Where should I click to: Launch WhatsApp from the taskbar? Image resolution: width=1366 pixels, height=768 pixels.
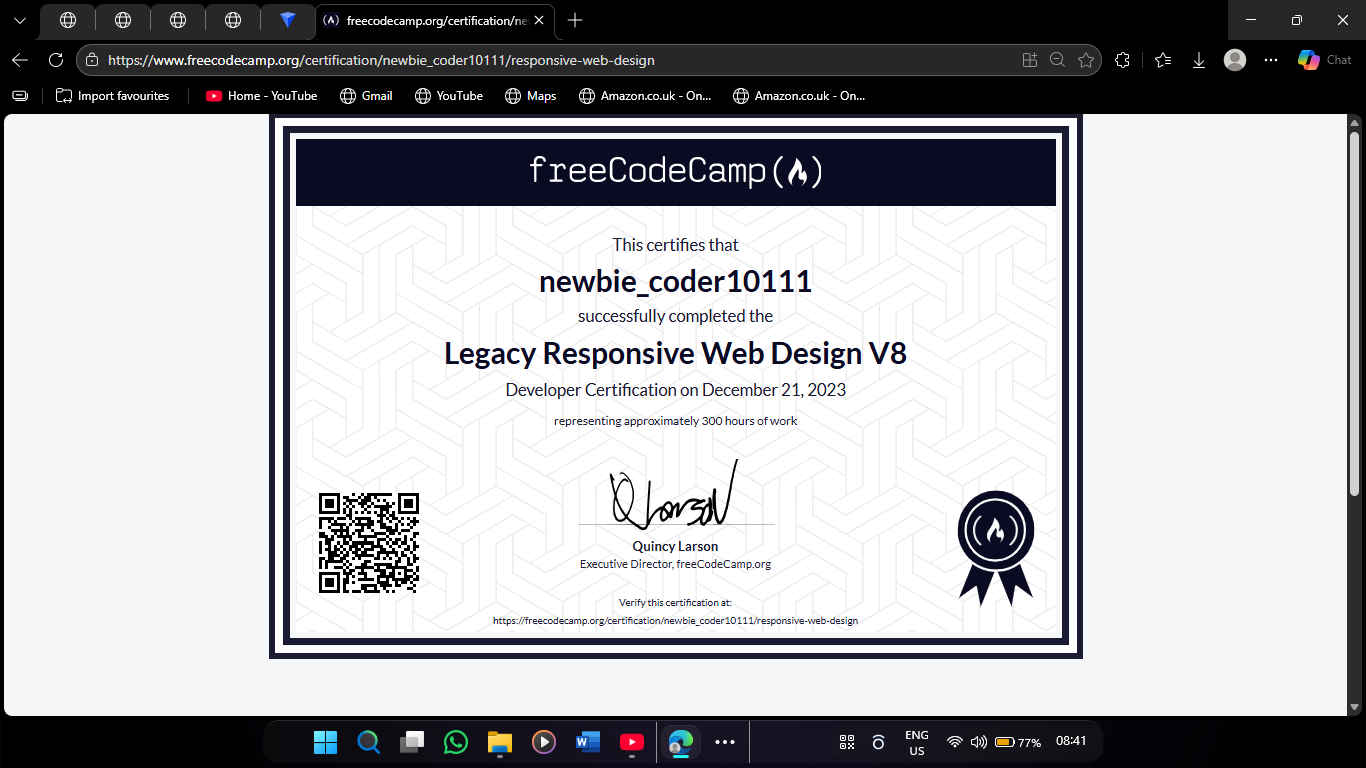point(455,742)
